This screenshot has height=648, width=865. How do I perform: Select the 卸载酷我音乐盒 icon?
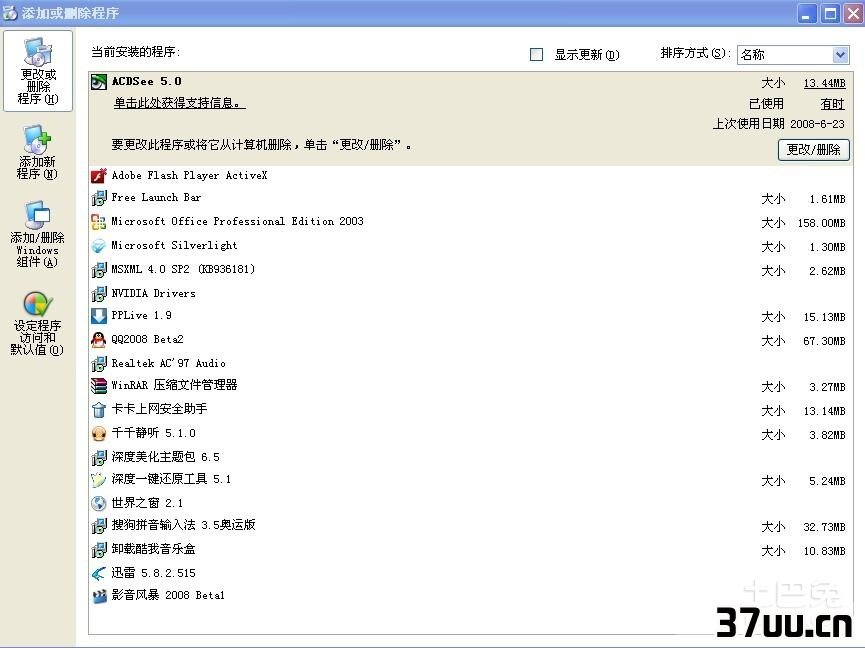click(99, 549)
